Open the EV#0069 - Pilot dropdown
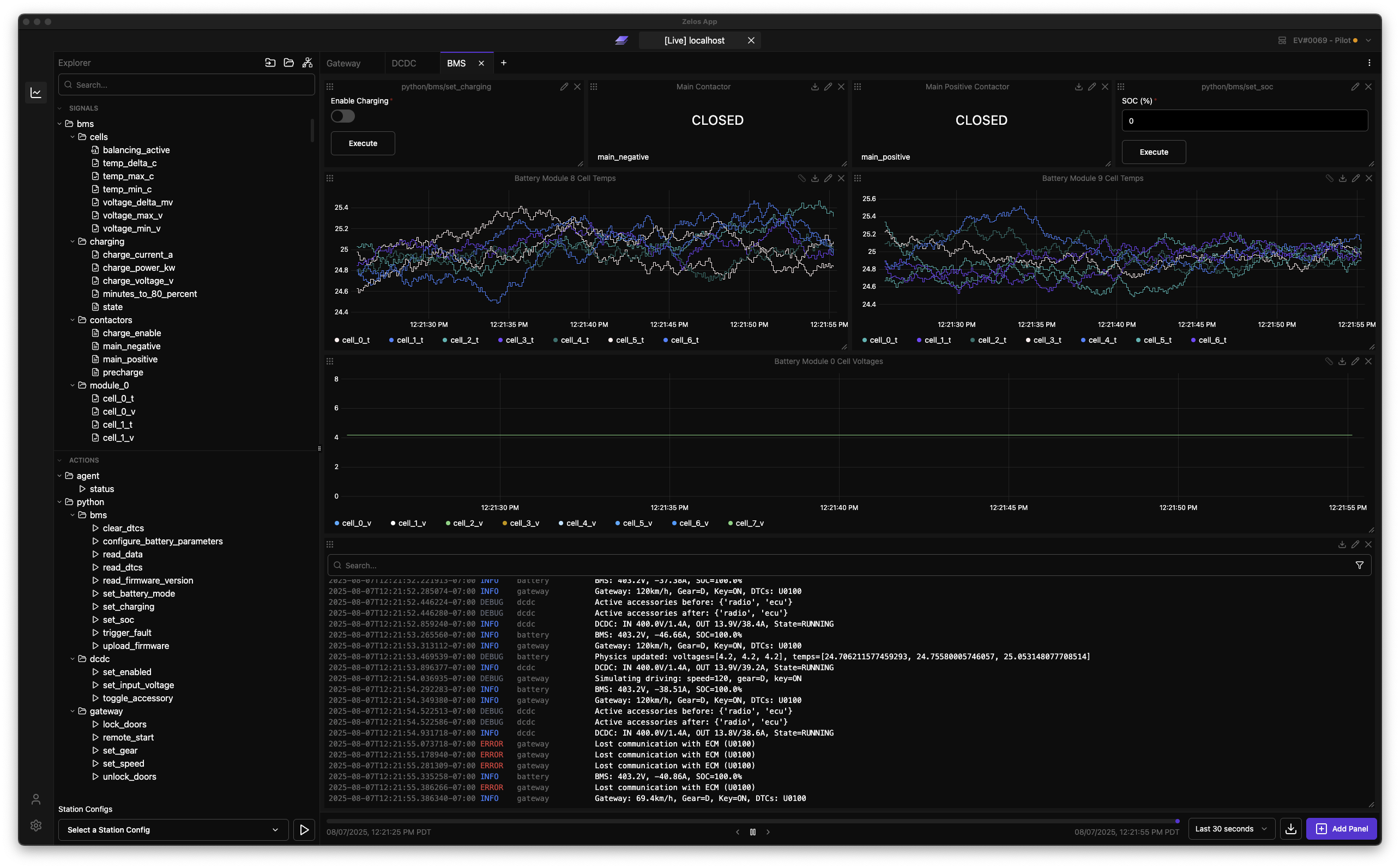Viewport: 1400px width, 868px height. [x=1325, y=40]
